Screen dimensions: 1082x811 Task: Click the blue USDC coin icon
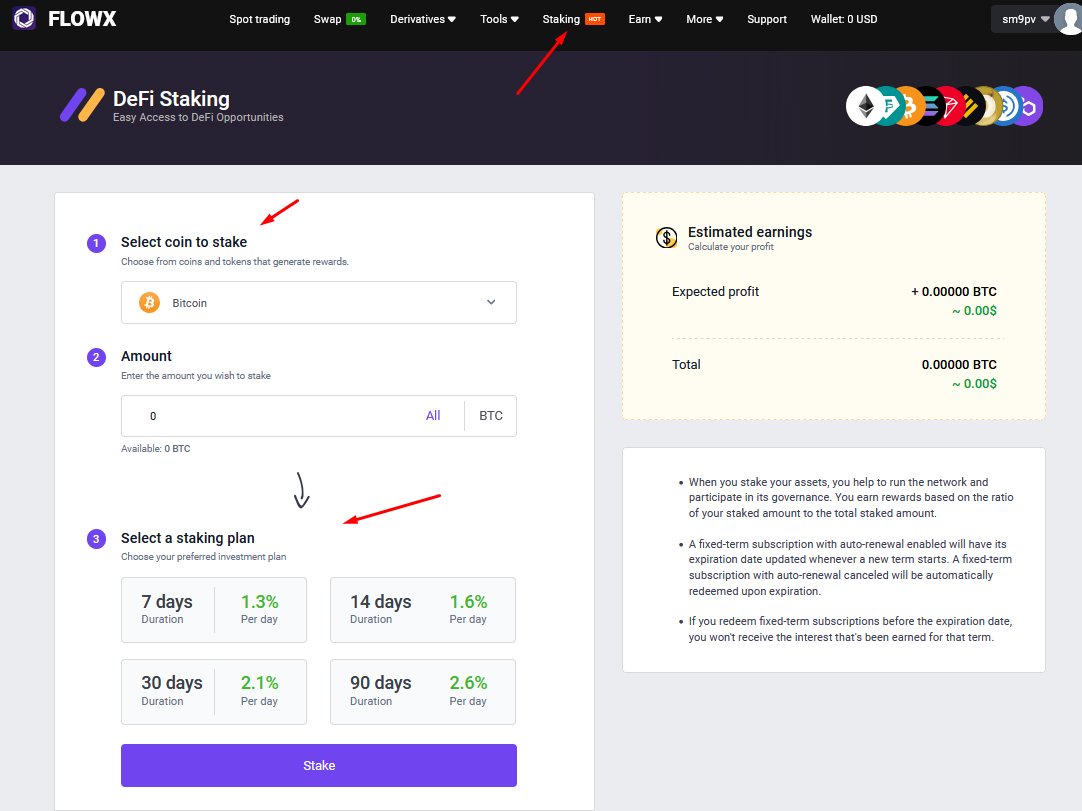(x=1010, y=106)
